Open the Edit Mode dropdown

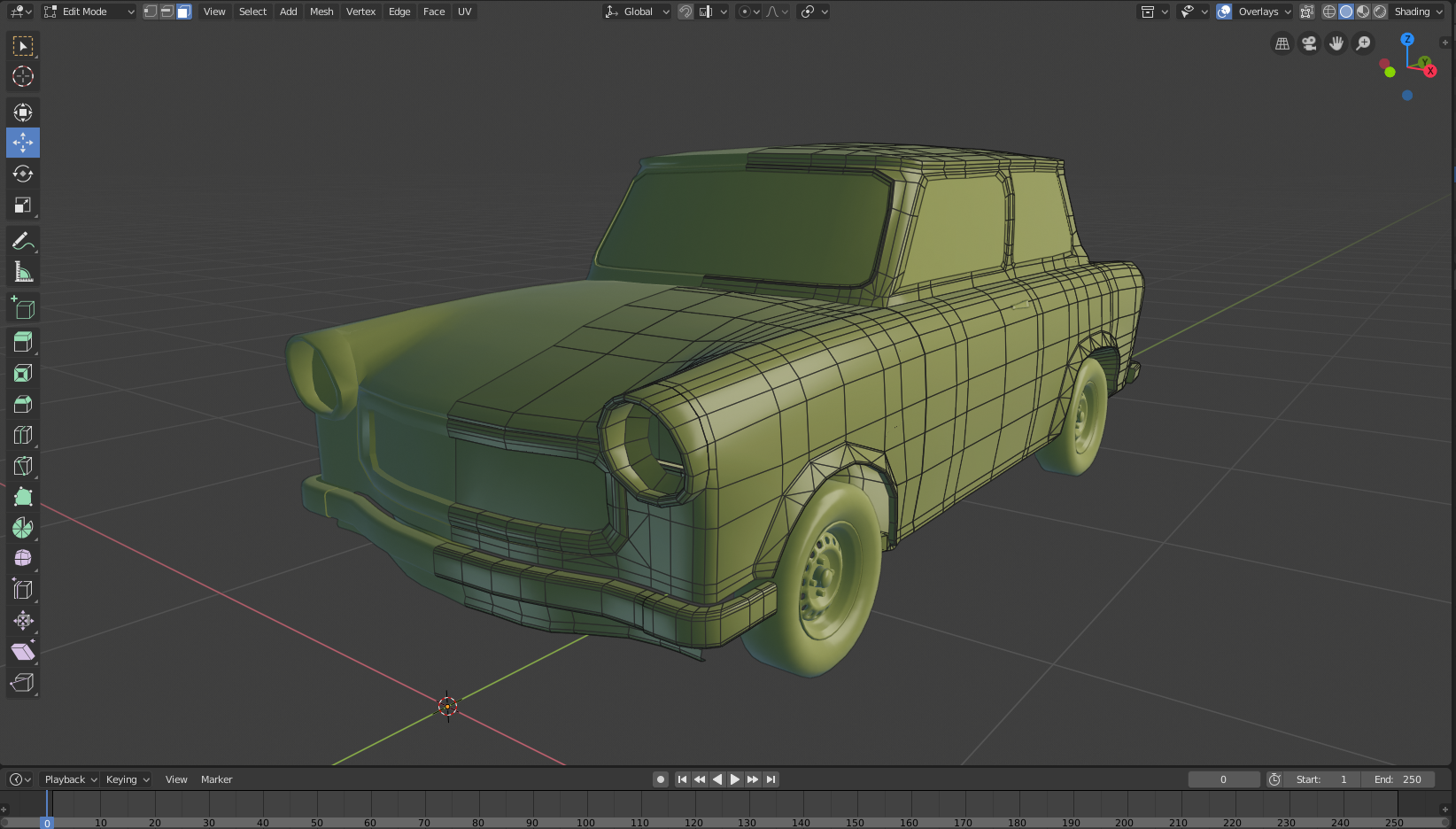point(89,12)
